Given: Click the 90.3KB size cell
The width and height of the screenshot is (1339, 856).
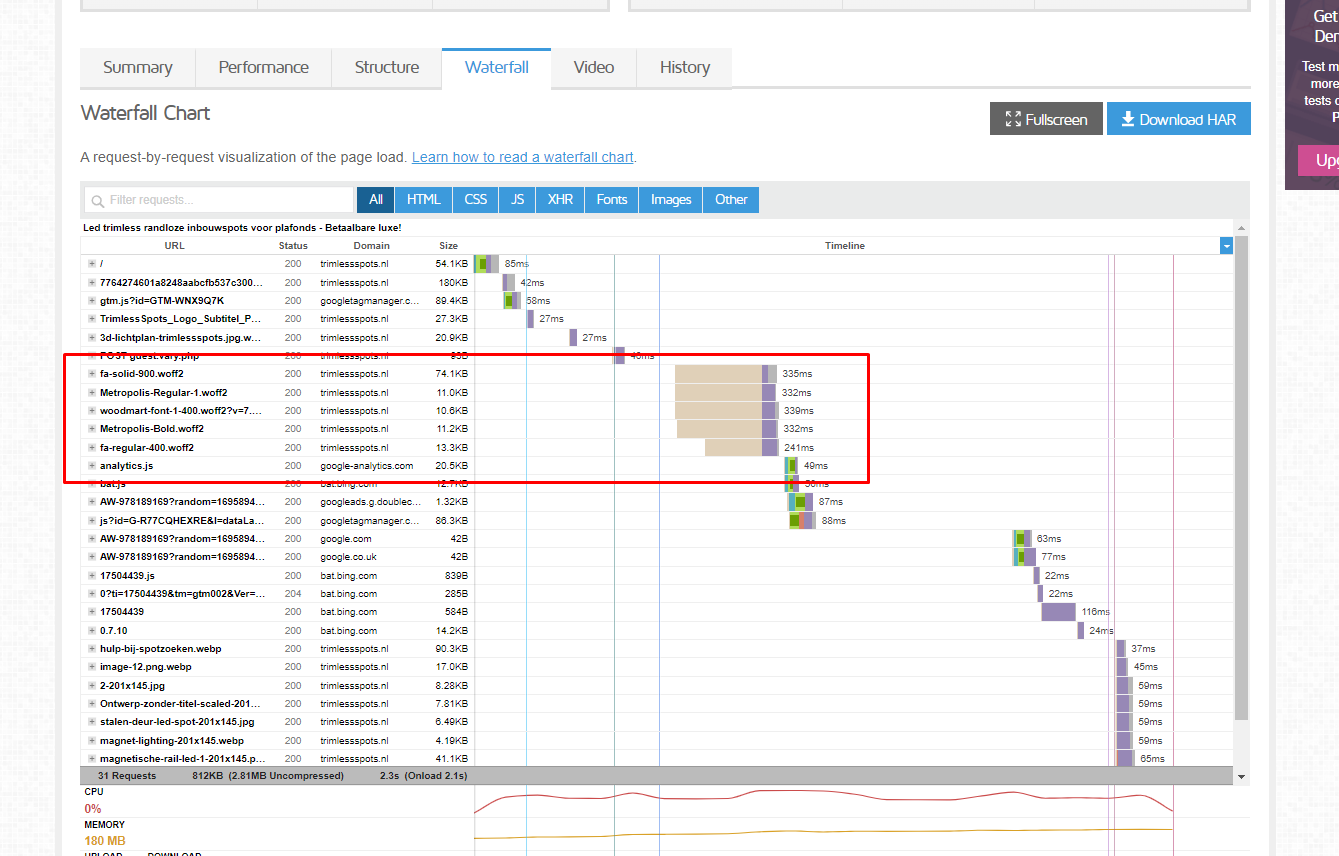Looking at the screenshot, I should [x=452, y=649].
